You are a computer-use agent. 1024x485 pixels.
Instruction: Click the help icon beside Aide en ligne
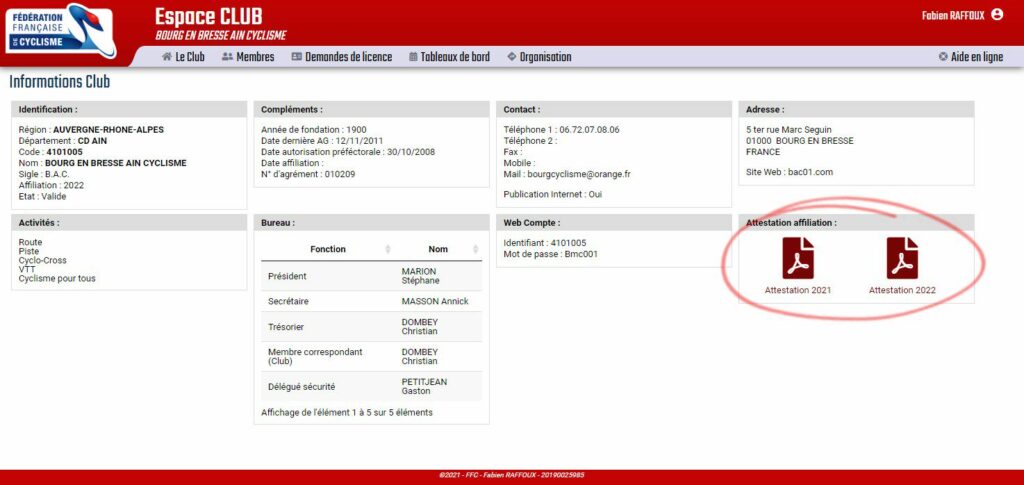pyautogui.click(x=943, y=57)
